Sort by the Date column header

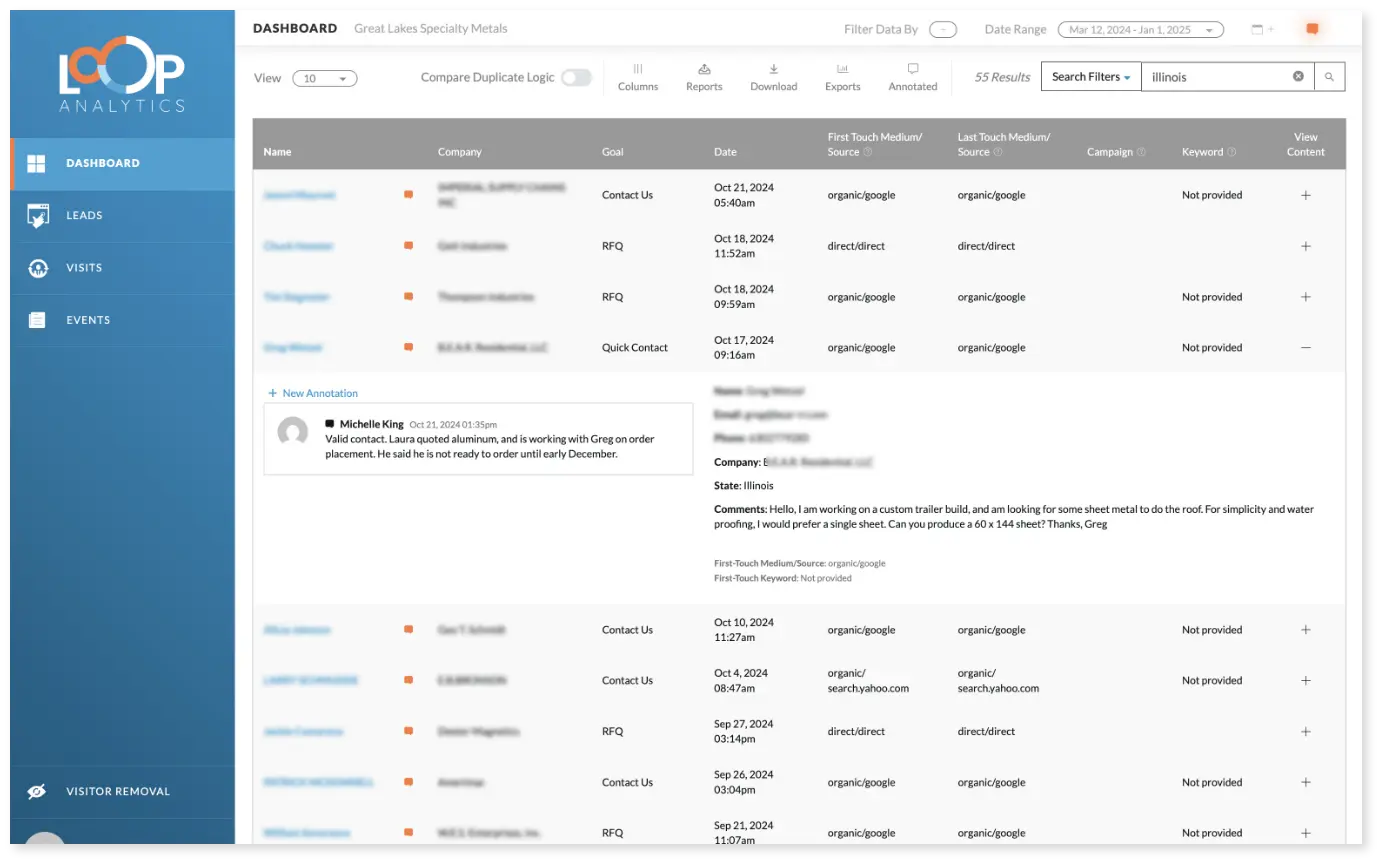point(725,152)
